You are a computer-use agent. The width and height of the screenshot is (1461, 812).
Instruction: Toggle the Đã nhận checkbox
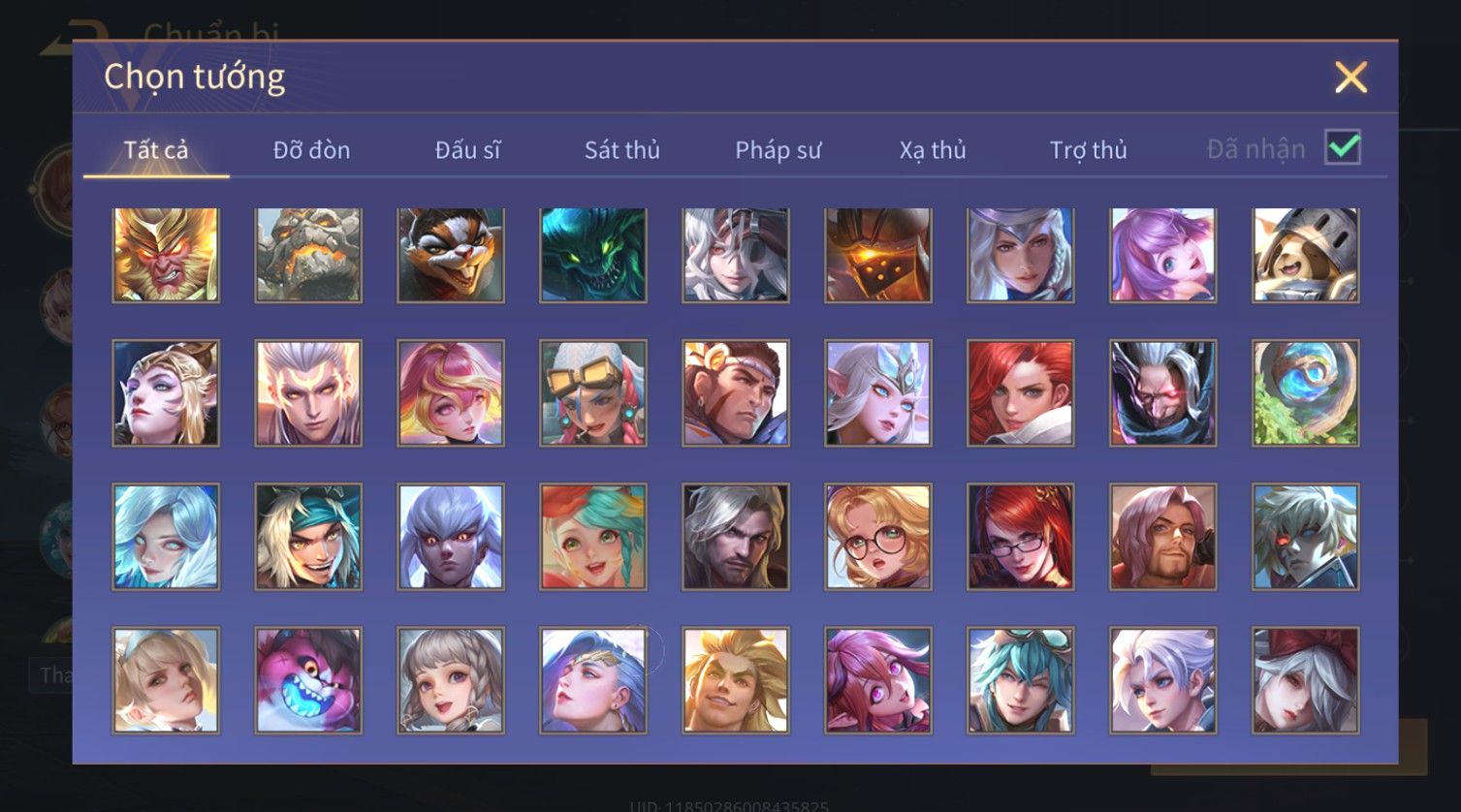point(1343,148)
